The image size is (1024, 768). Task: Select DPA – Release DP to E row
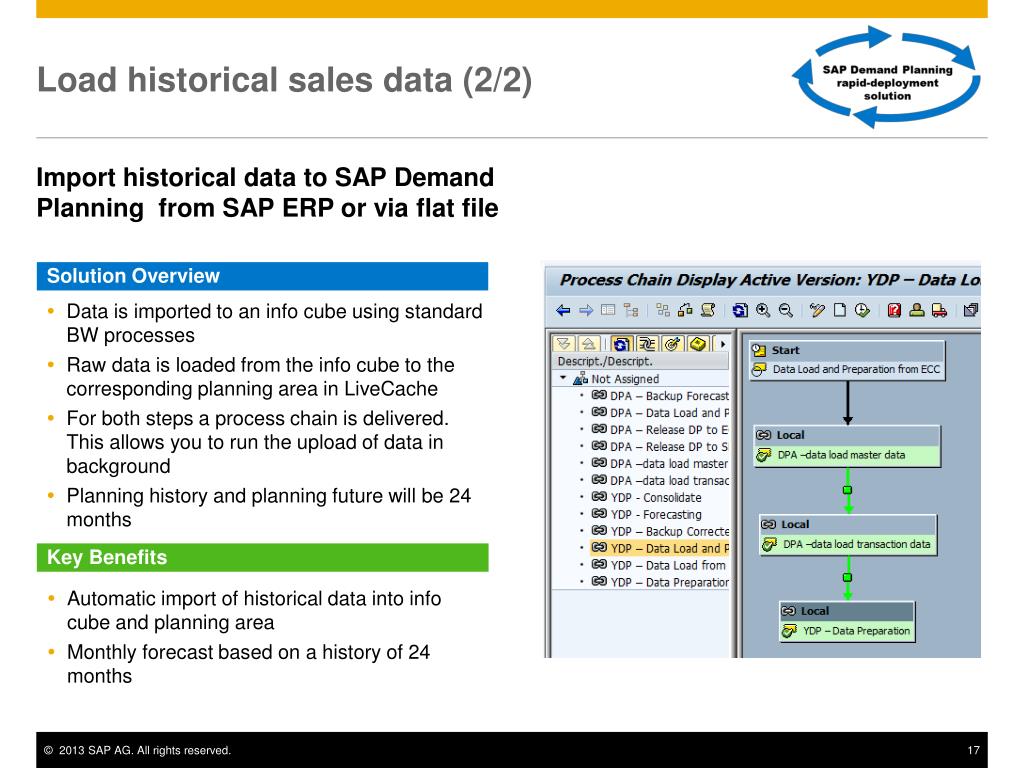point(660,430)
